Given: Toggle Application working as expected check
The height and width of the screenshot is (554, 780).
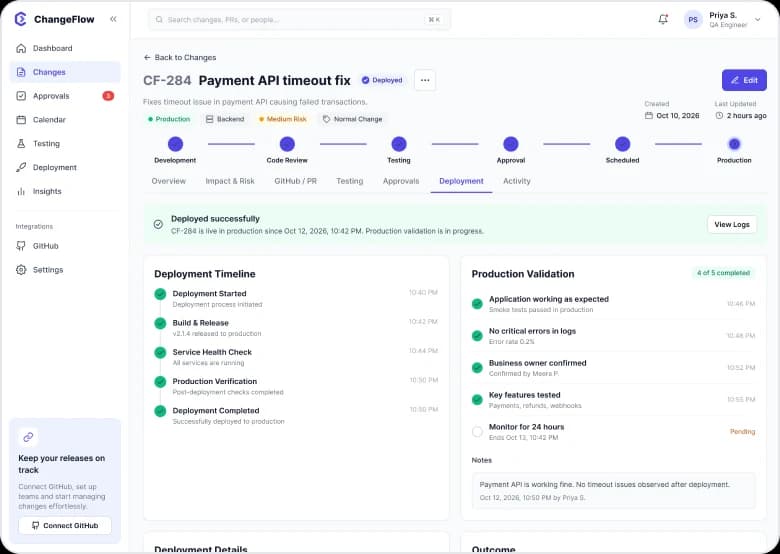Looking at the screenshot, I should pyautogui.click(x=477, y=304).
